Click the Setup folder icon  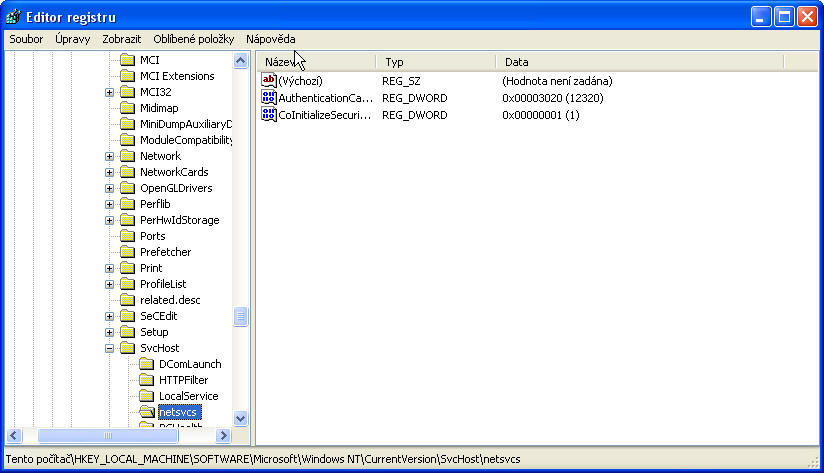coord(127,332)
